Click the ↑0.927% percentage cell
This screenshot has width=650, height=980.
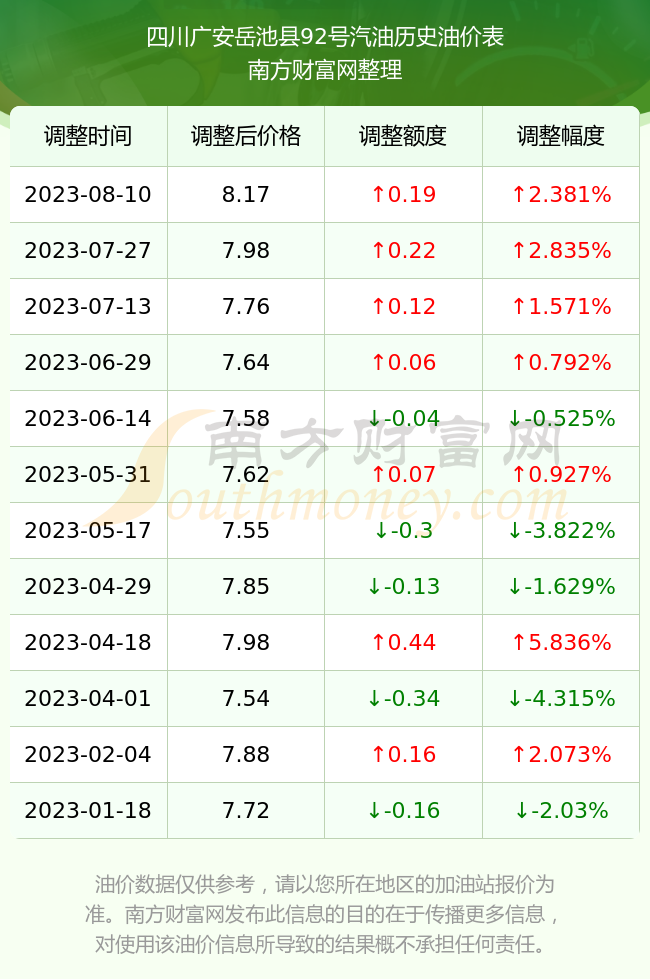click(x=561, y=474)
